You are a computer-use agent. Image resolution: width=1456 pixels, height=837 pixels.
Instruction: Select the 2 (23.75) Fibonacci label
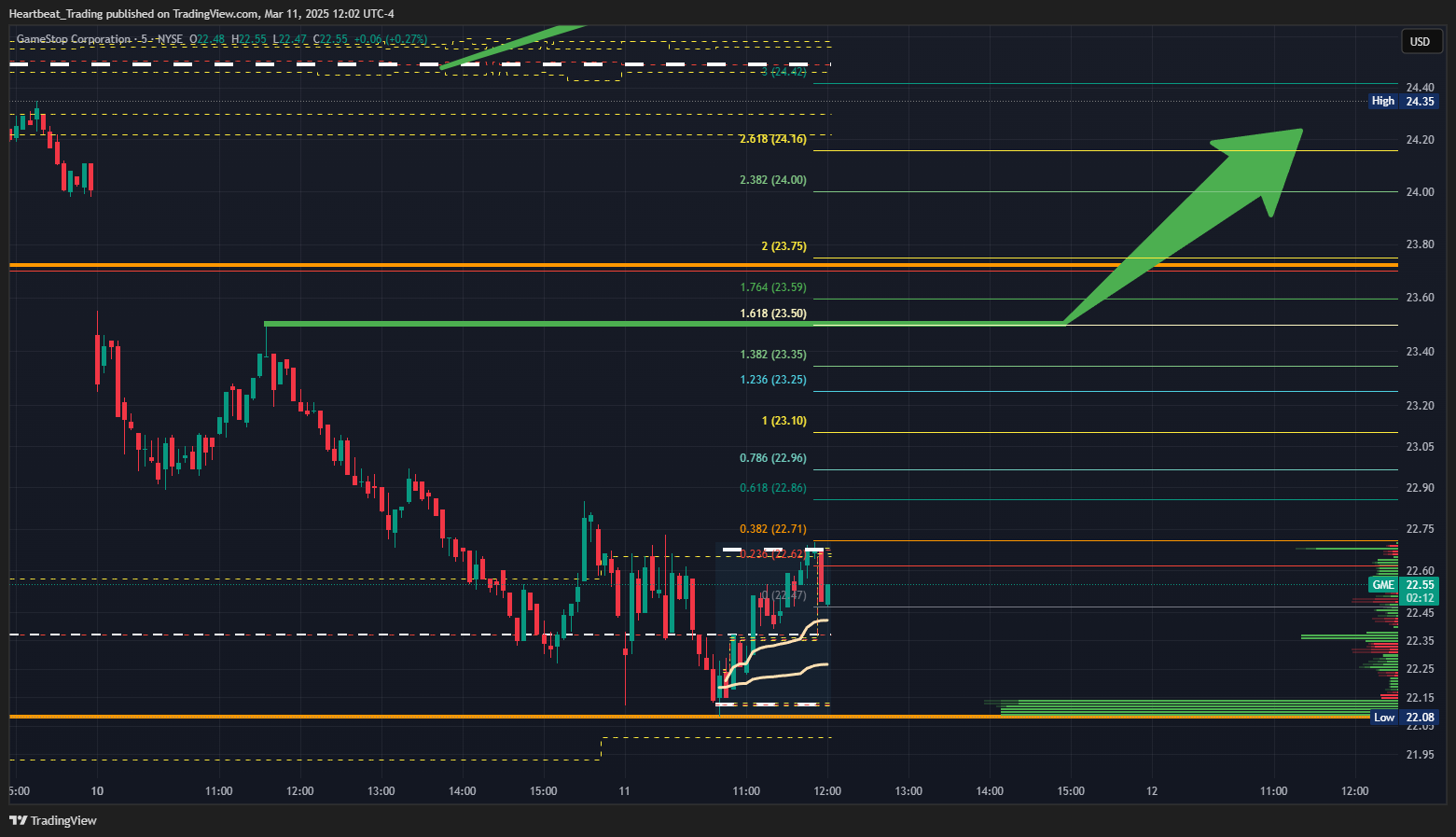783,246
